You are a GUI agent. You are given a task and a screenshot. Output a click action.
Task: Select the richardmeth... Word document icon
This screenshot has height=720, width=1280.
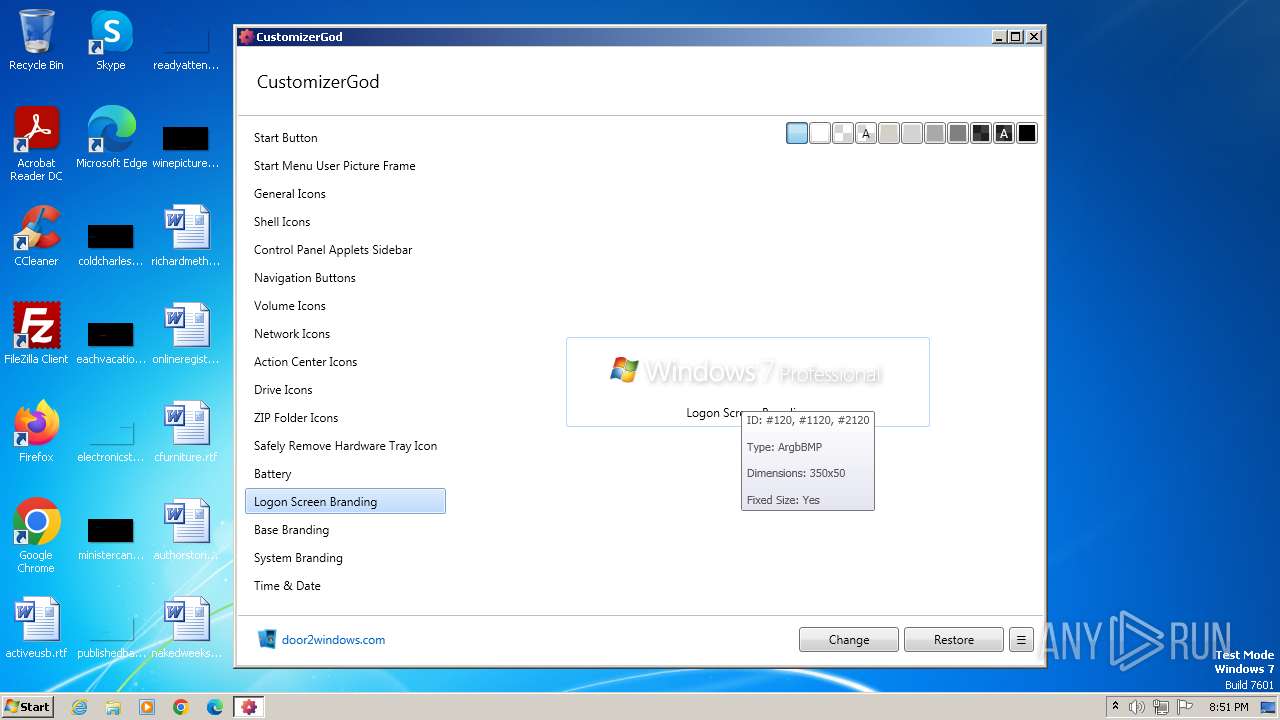[186, 236]
